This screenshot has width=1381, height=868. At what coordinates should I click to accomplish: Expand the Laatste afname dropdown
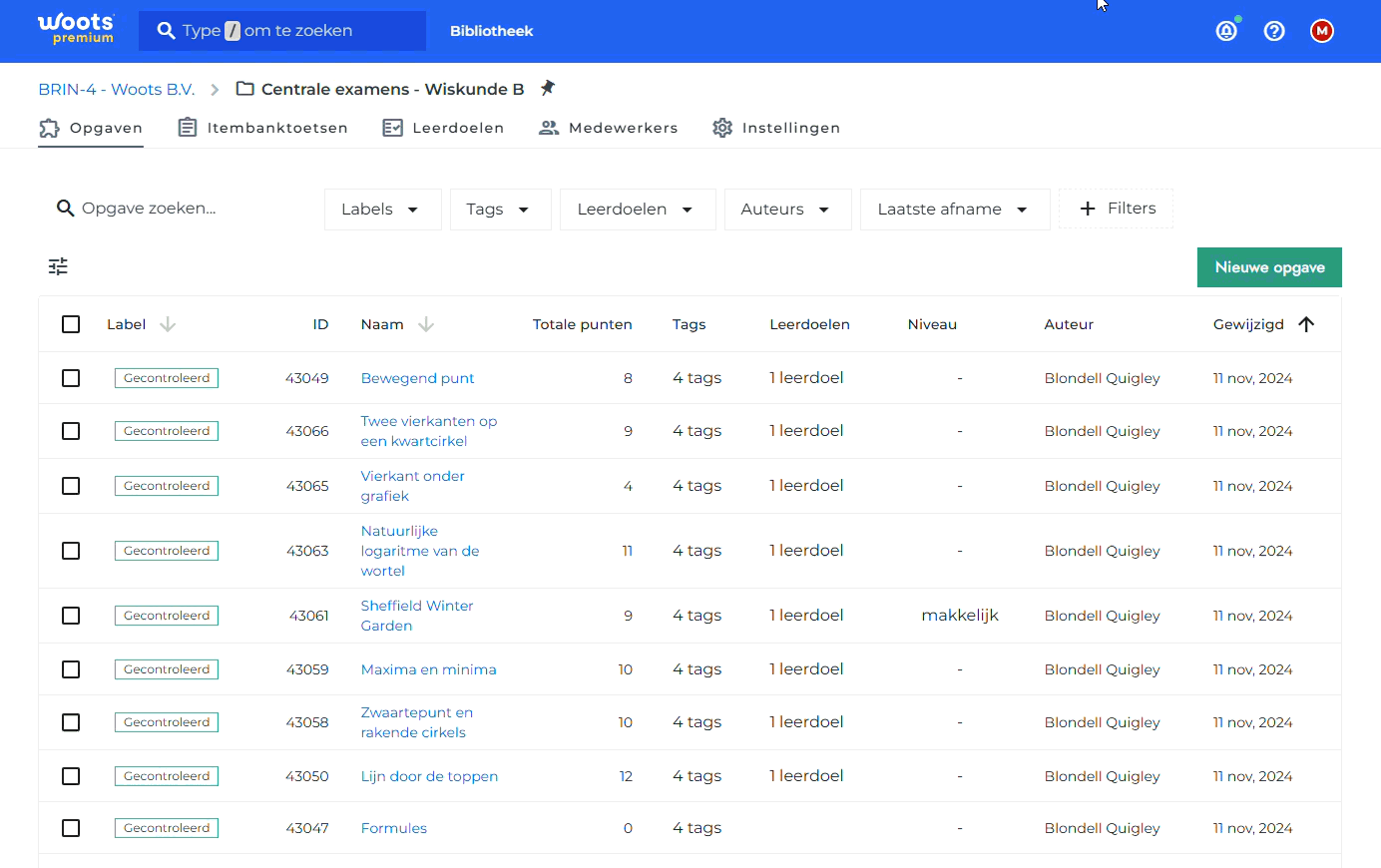click(x=955, y=210)
